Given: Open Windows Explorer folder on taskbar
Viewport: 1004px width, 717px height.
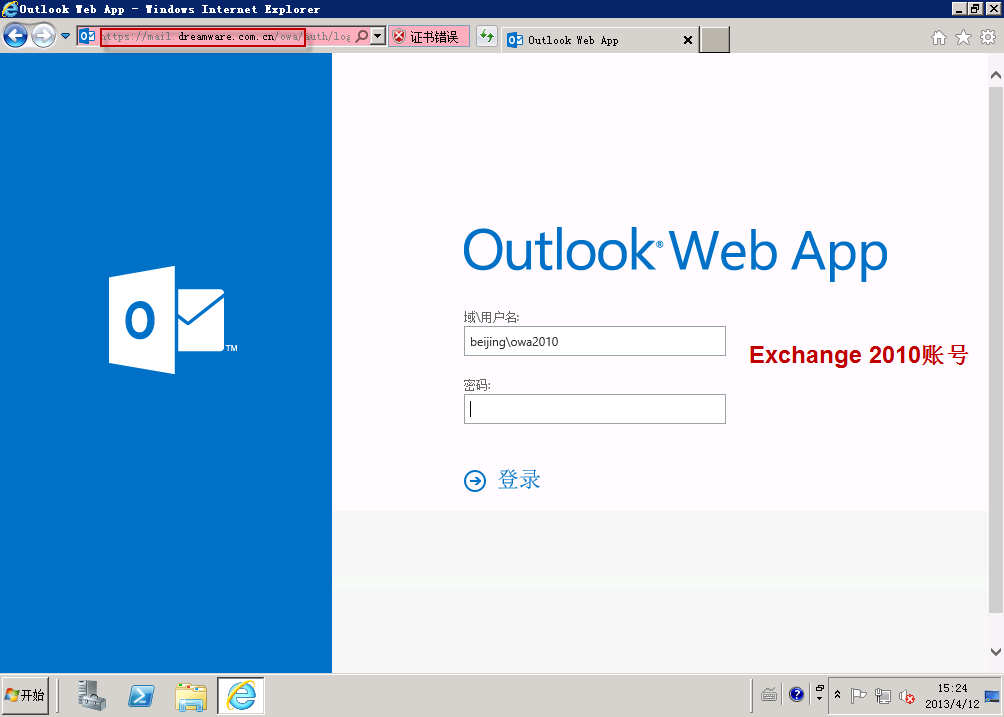Looking at the screenshot, I should coord(191,697).
